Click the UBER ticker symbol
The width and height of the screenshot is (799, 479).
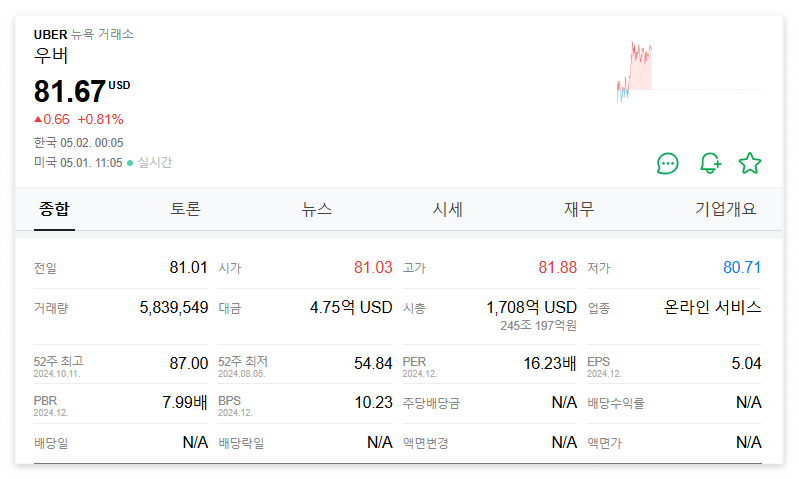point(50,35)
